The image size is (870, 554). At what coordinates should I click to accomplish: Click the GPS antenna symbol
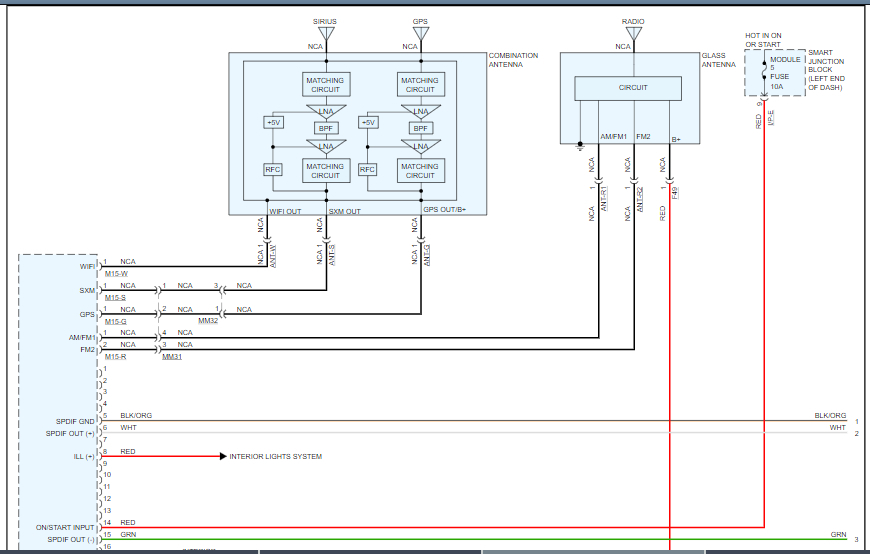pyautogui.click(x=421, y=34)
